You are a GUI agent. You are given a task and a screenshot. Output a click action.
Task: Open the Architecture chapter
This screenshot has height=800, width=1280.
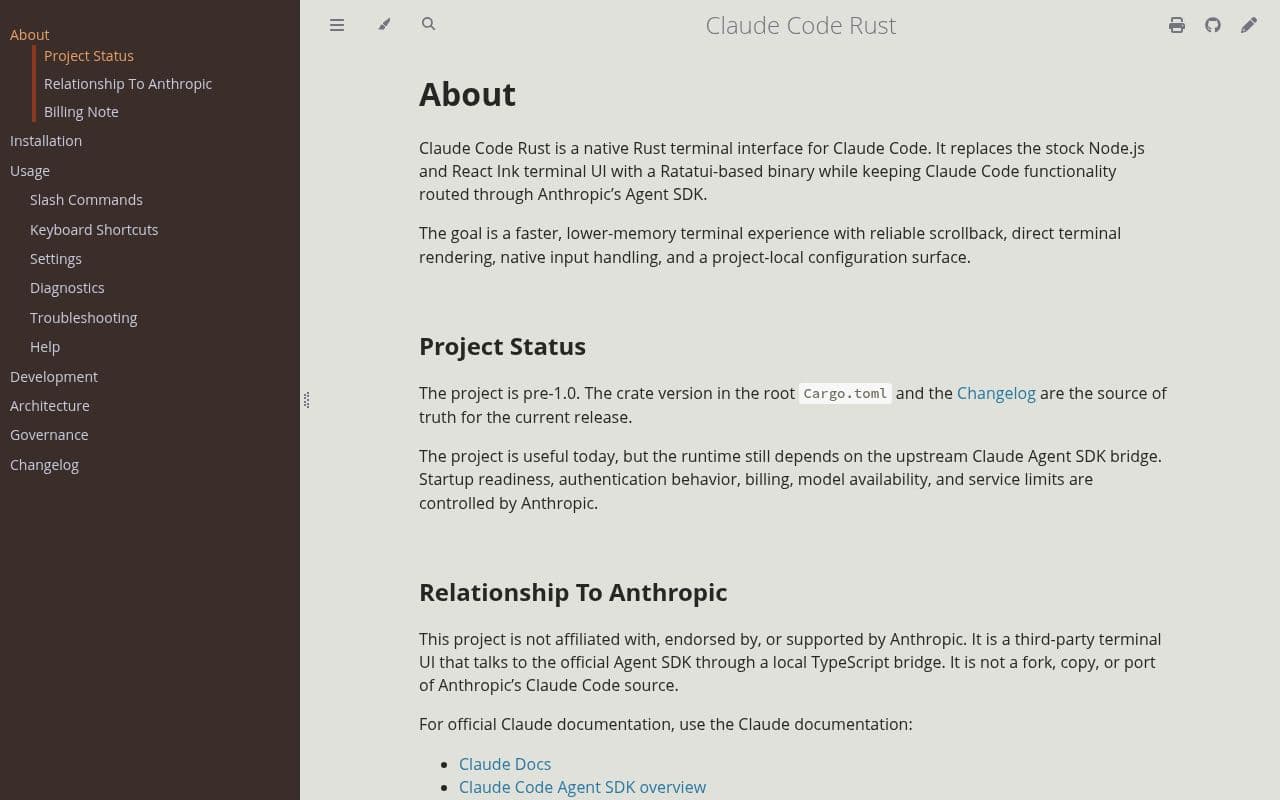coord(50,406)
